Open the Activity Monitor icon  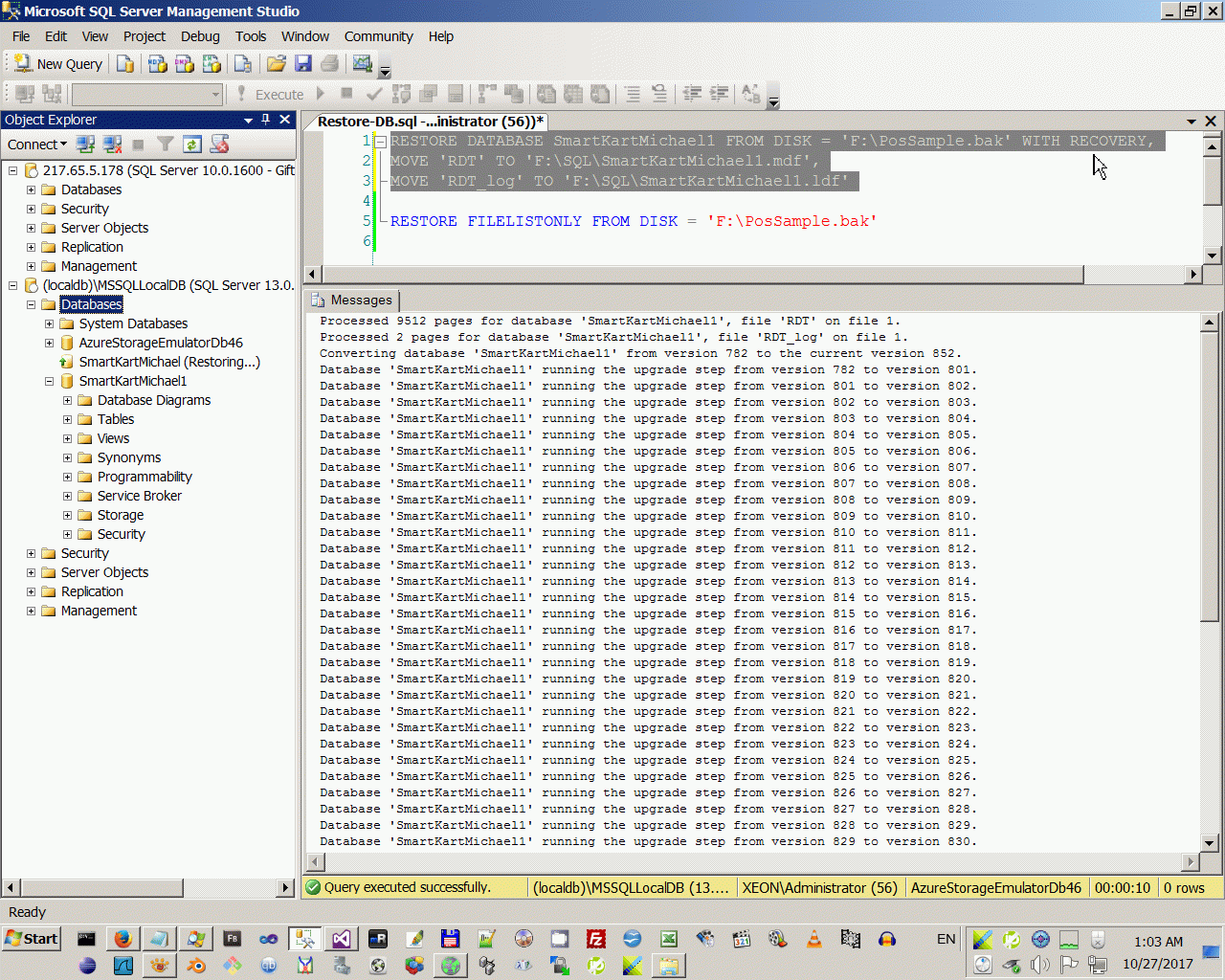pyautogui.click(x=362, y=64)
